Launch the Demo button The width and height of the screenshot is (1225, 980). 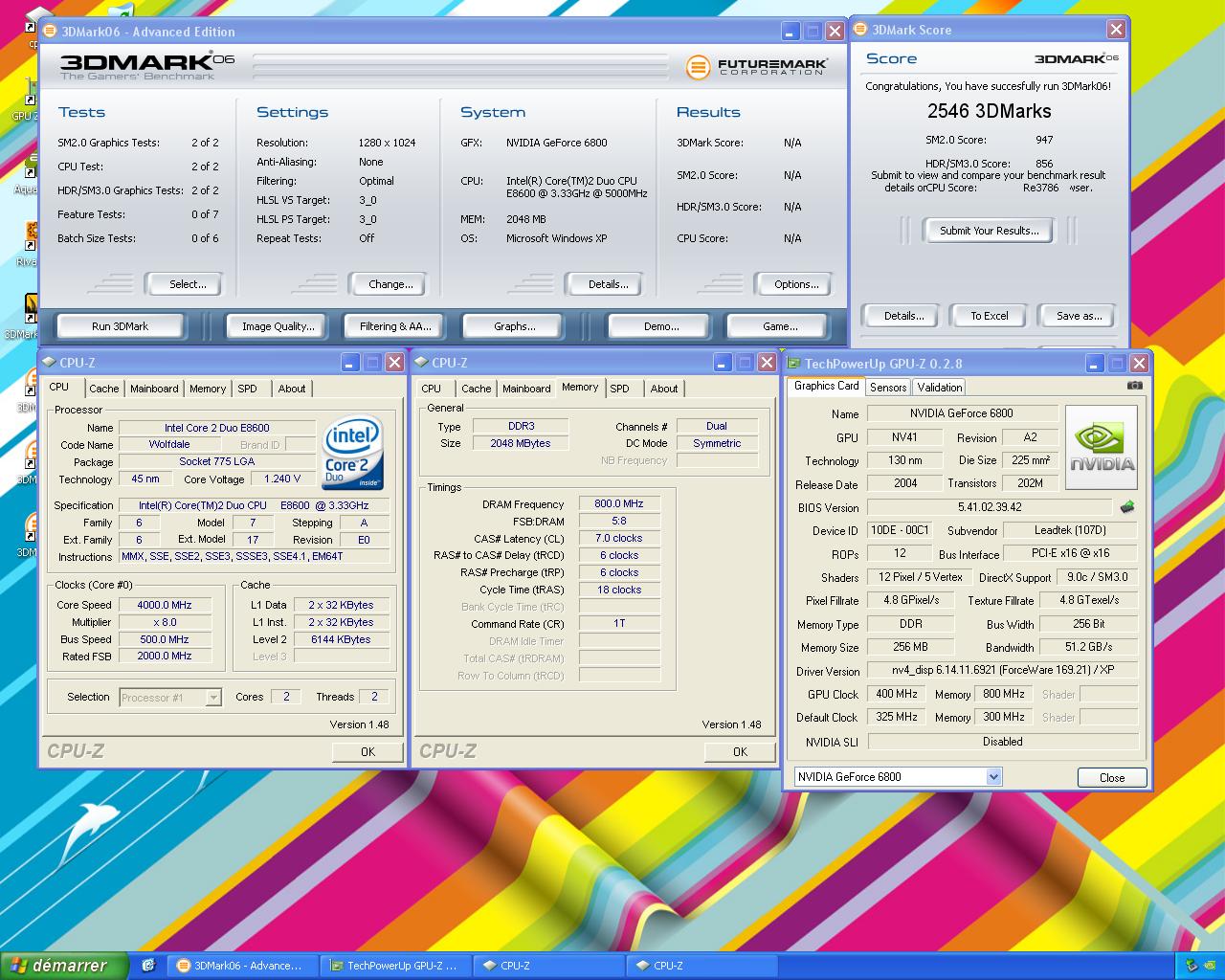661,326
